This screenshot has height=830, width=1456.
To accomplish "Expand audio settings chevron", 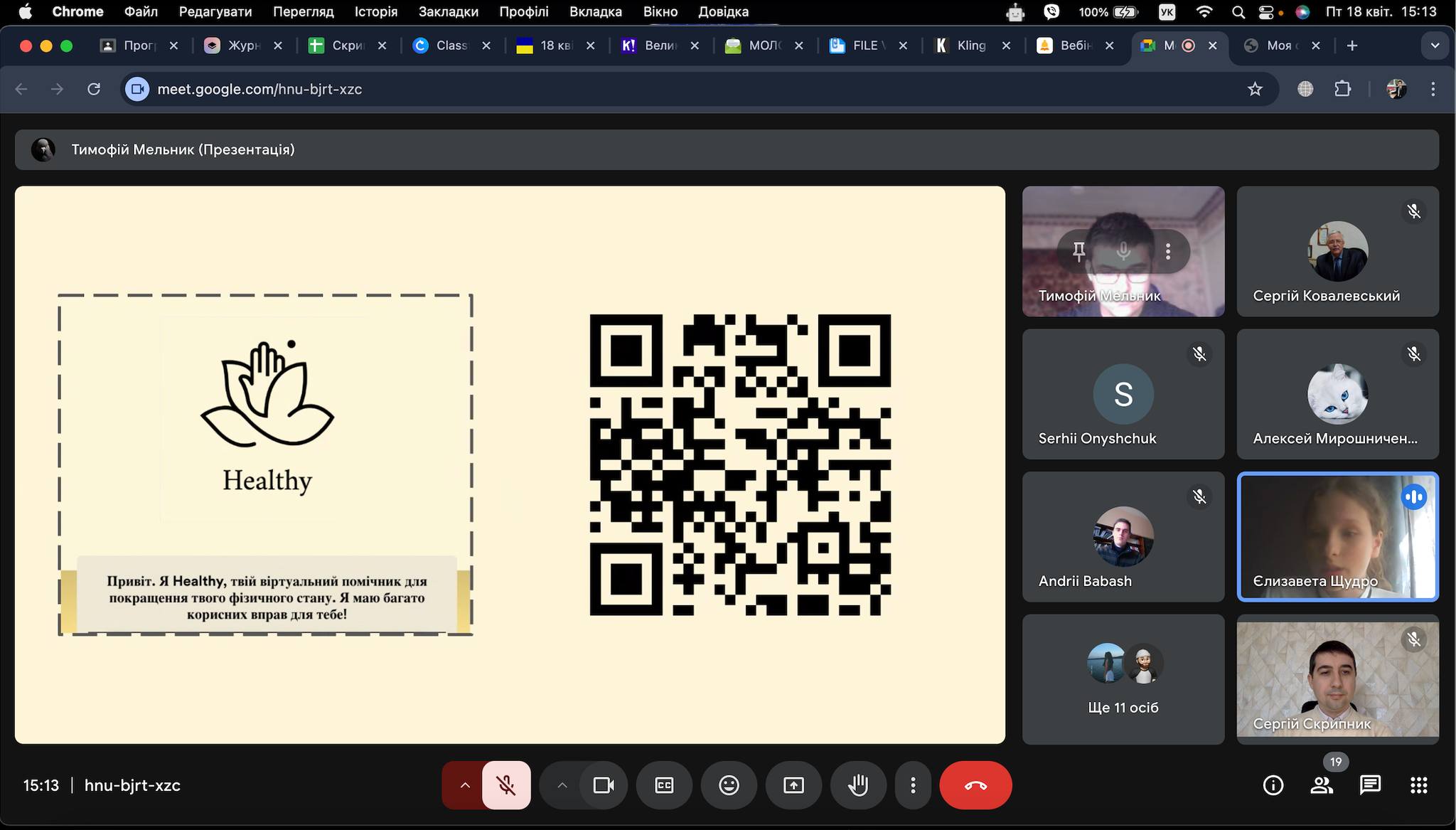I will tap(464, 785).
